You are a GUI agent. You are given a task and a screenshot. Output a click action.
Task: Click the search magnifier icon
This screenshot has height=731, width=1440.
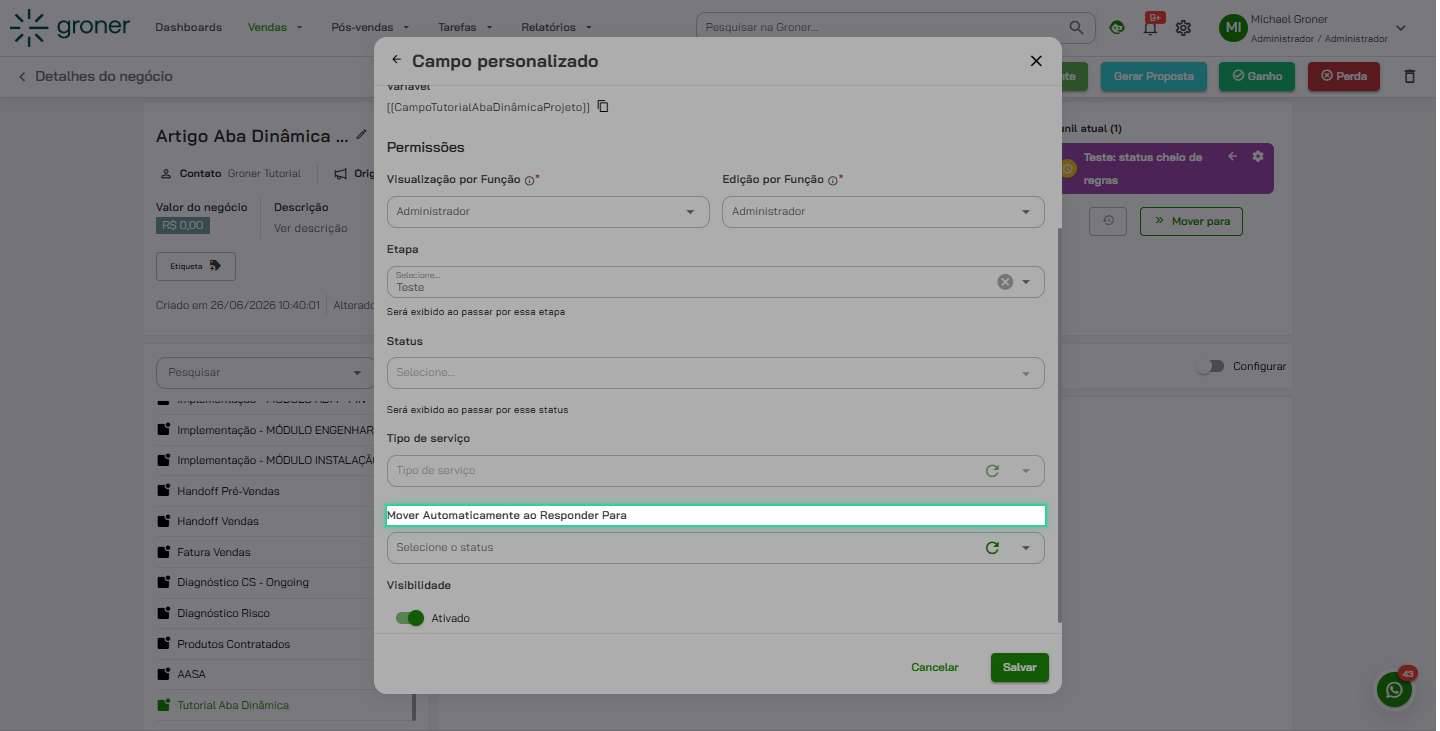1076,27
